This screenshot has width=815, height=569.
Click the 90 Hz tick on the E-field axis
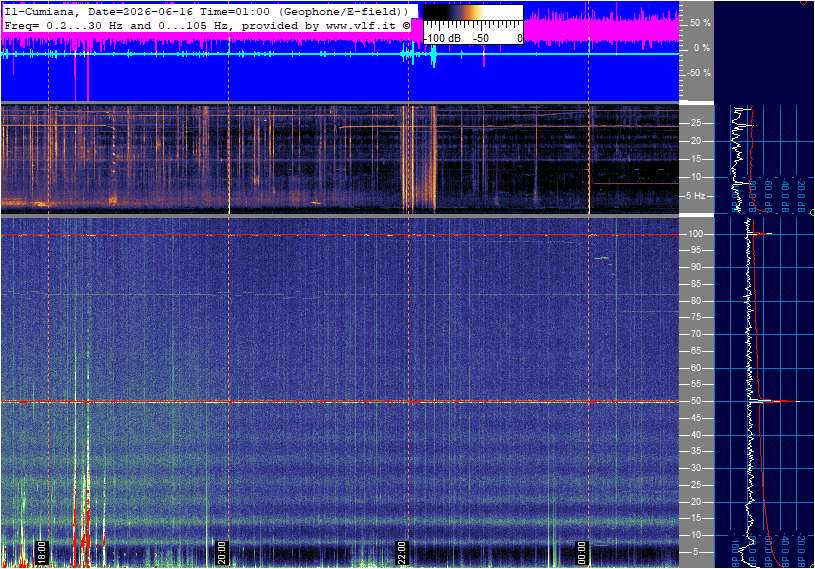696,267
